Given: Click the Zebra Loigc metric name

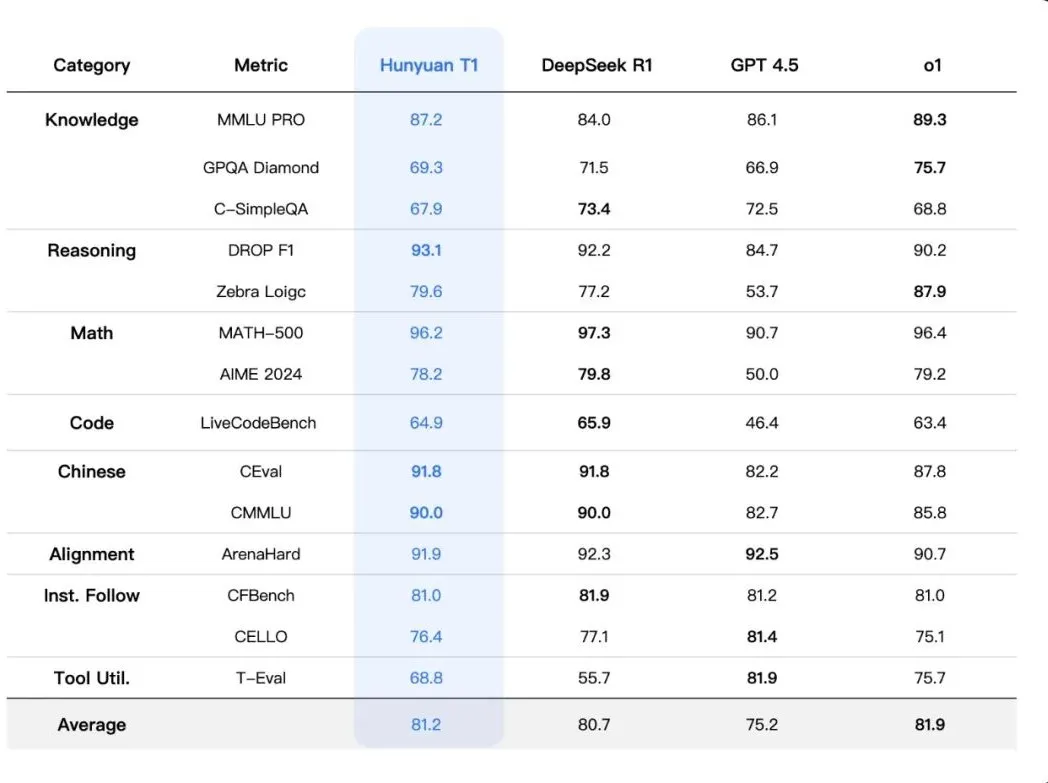Looking at the screenshot, I should pyautogui.click(x=261, y=292).
